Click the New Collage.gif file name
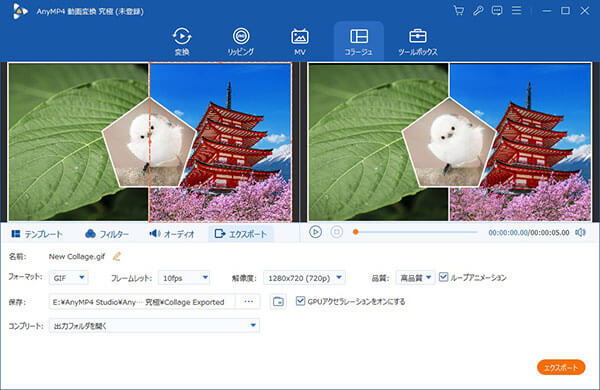Viewport: 600px width, 390px height. (x=77, y=256)
